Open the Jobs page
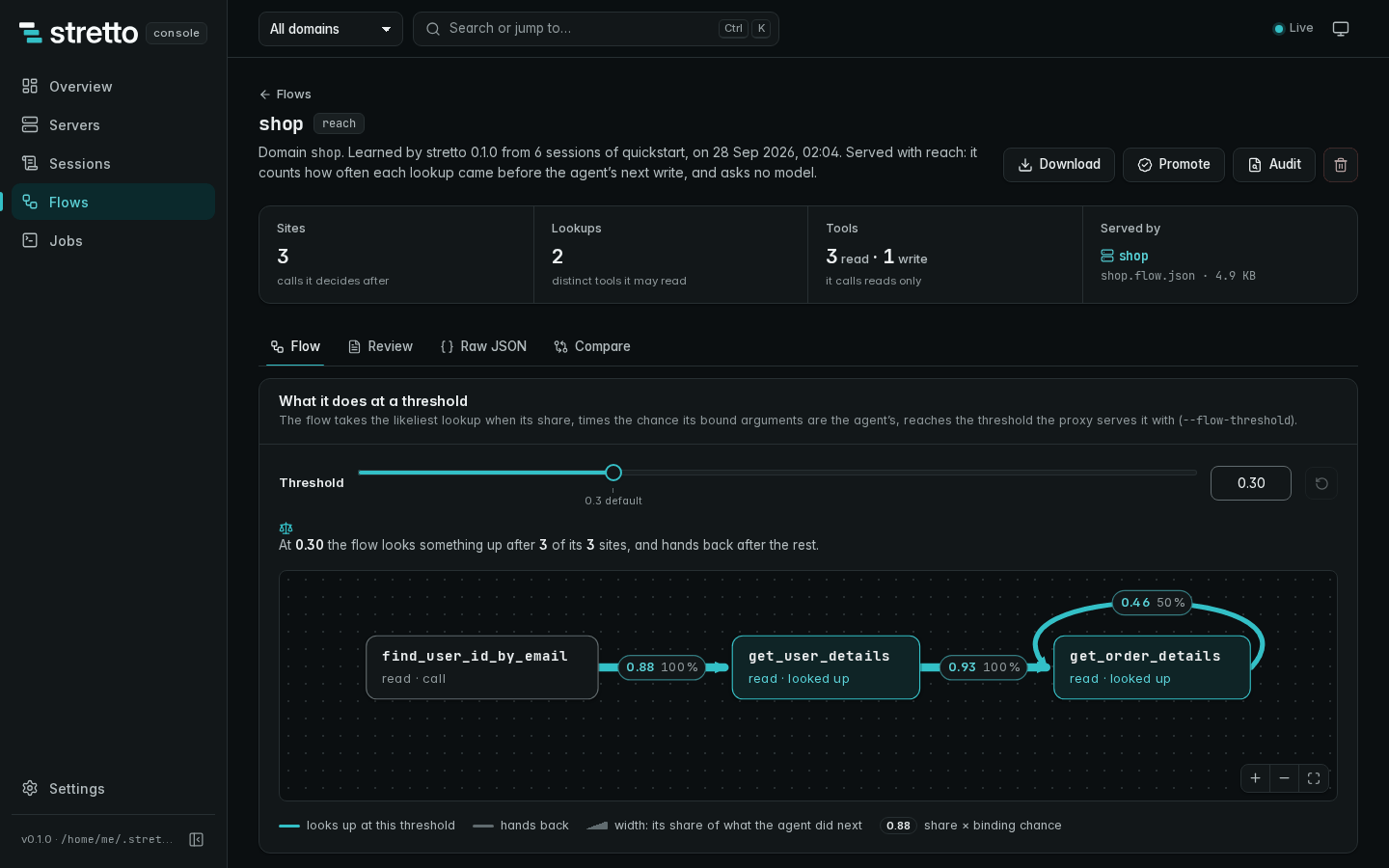 113,241
